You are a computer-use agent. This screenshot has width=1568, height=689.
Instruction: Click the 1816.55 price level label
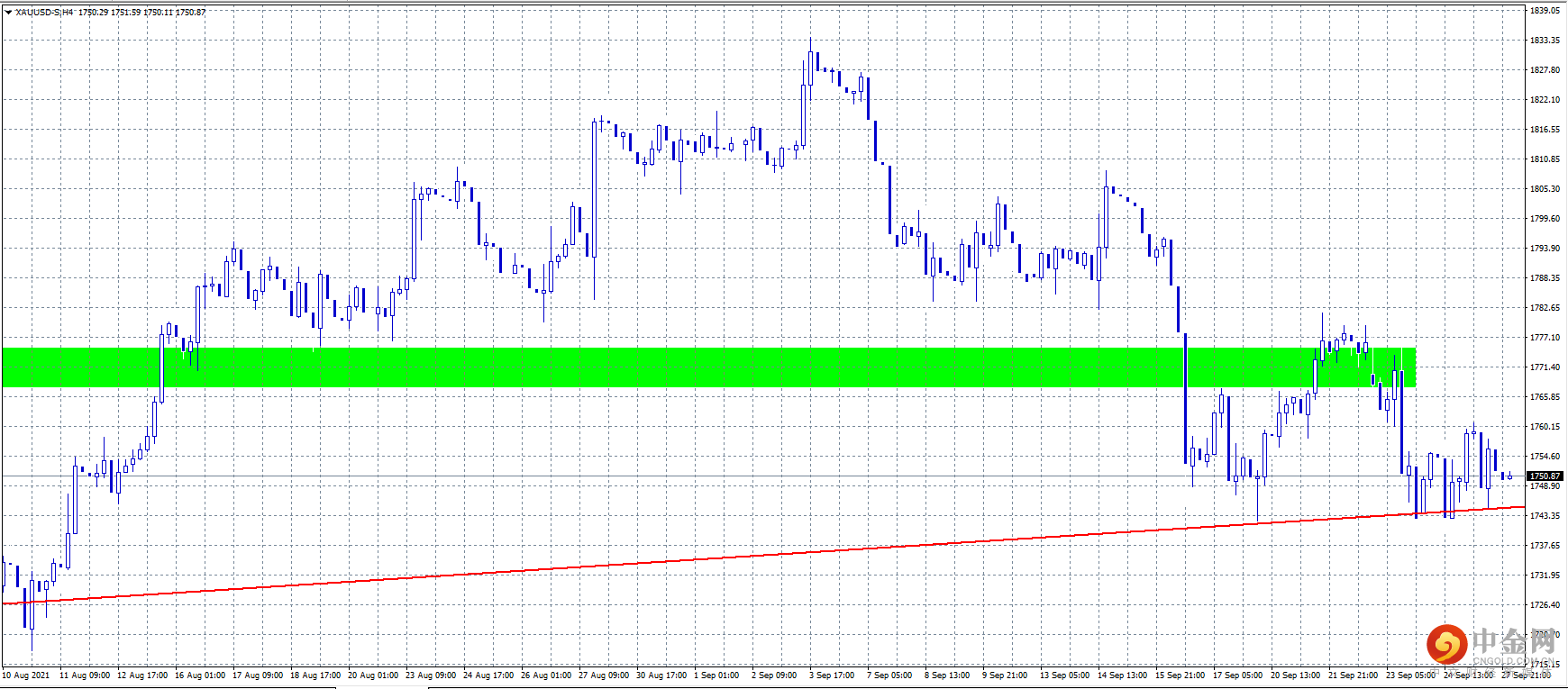pyautogui.click(x=1545, y=130)
